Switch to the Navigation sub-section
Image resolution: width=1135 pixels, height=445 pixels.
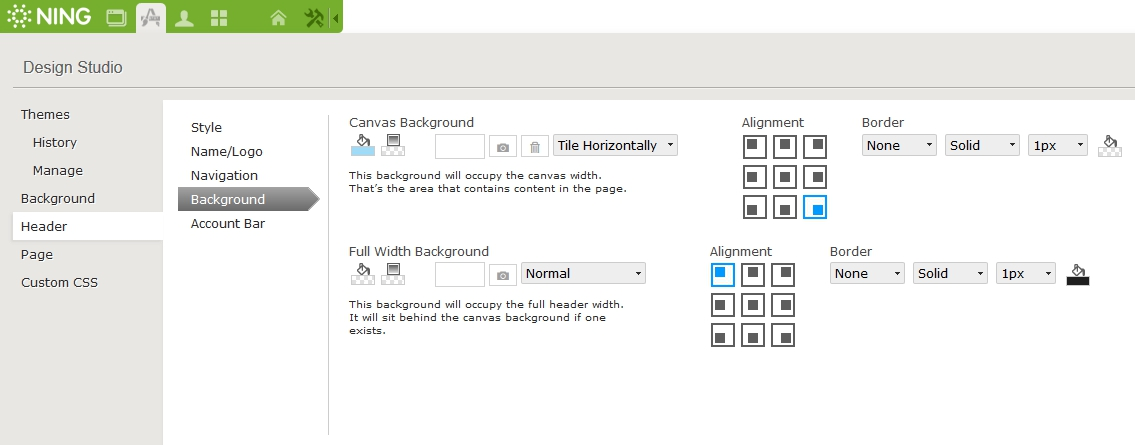[224, 175]
